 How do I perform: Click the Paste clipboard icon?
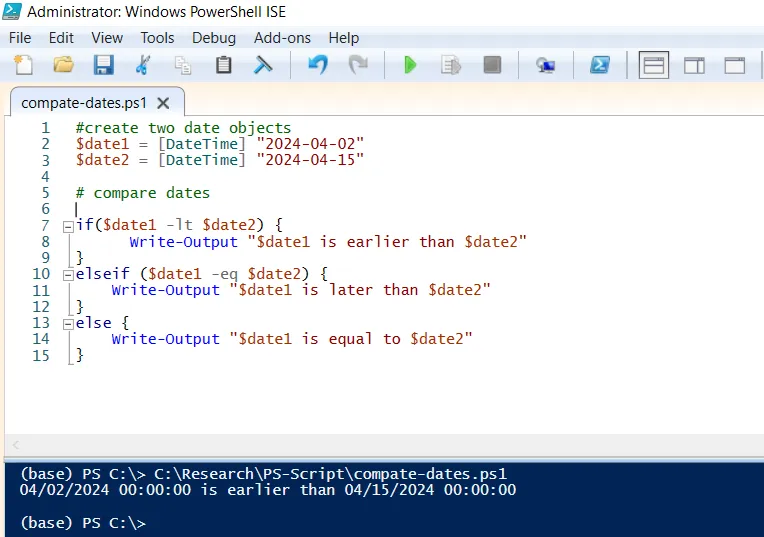point(223,66)
